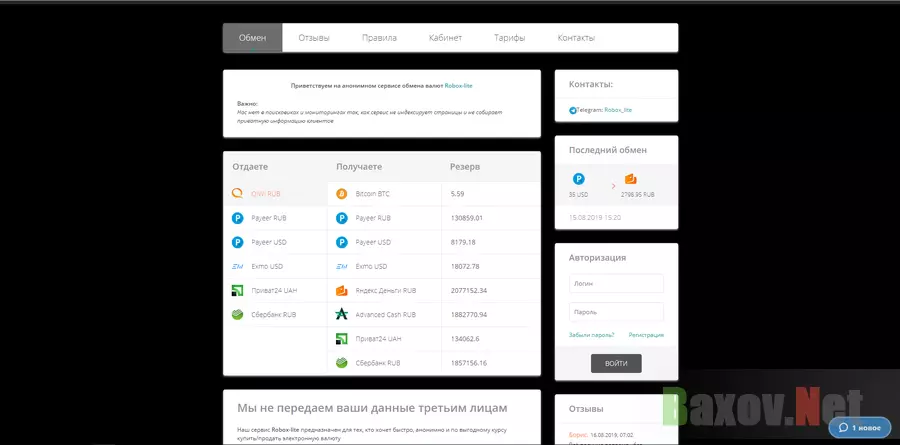Click the Пароль input field
Viewport: 900px width, 445px height.
[616, 312]
